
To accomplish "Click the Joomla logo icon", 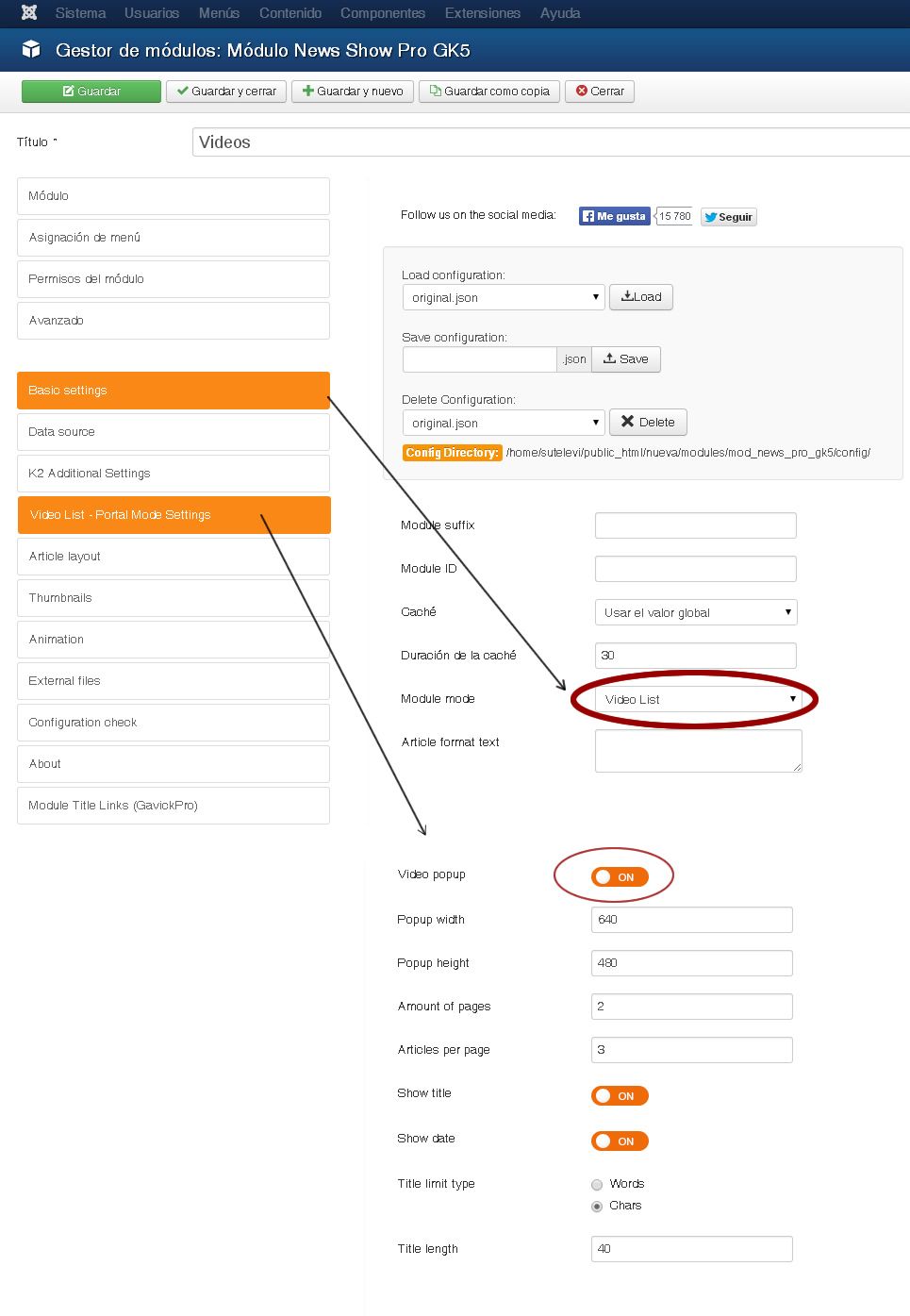I will [29, 13].
